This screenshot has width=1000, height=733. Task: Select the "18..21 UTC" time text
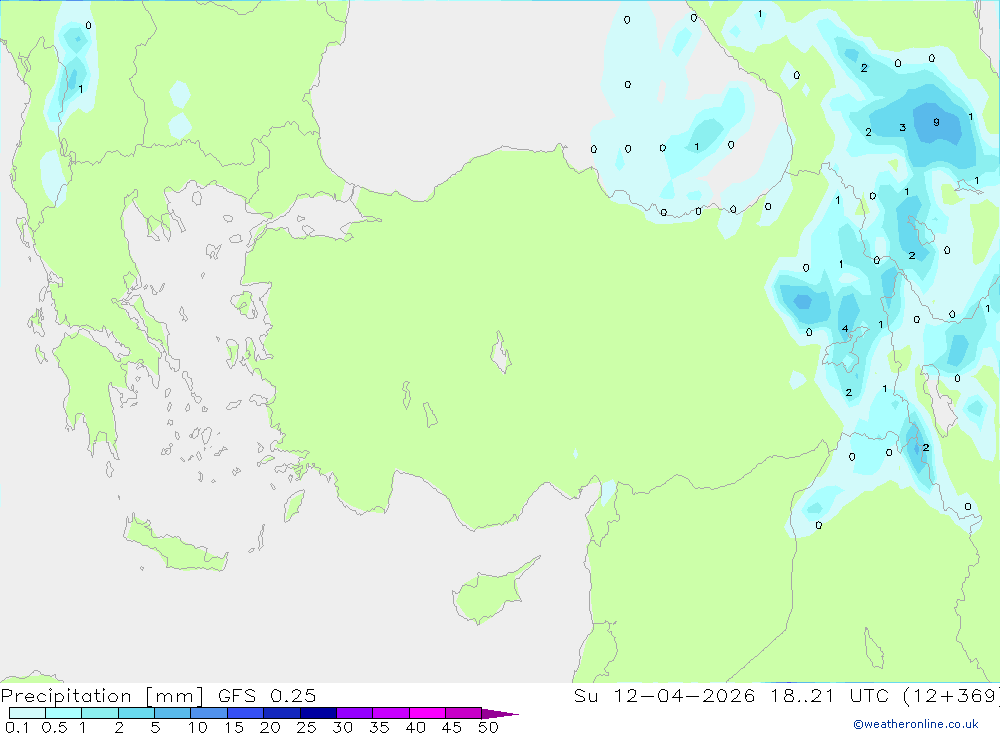click(x=830, y=695)
